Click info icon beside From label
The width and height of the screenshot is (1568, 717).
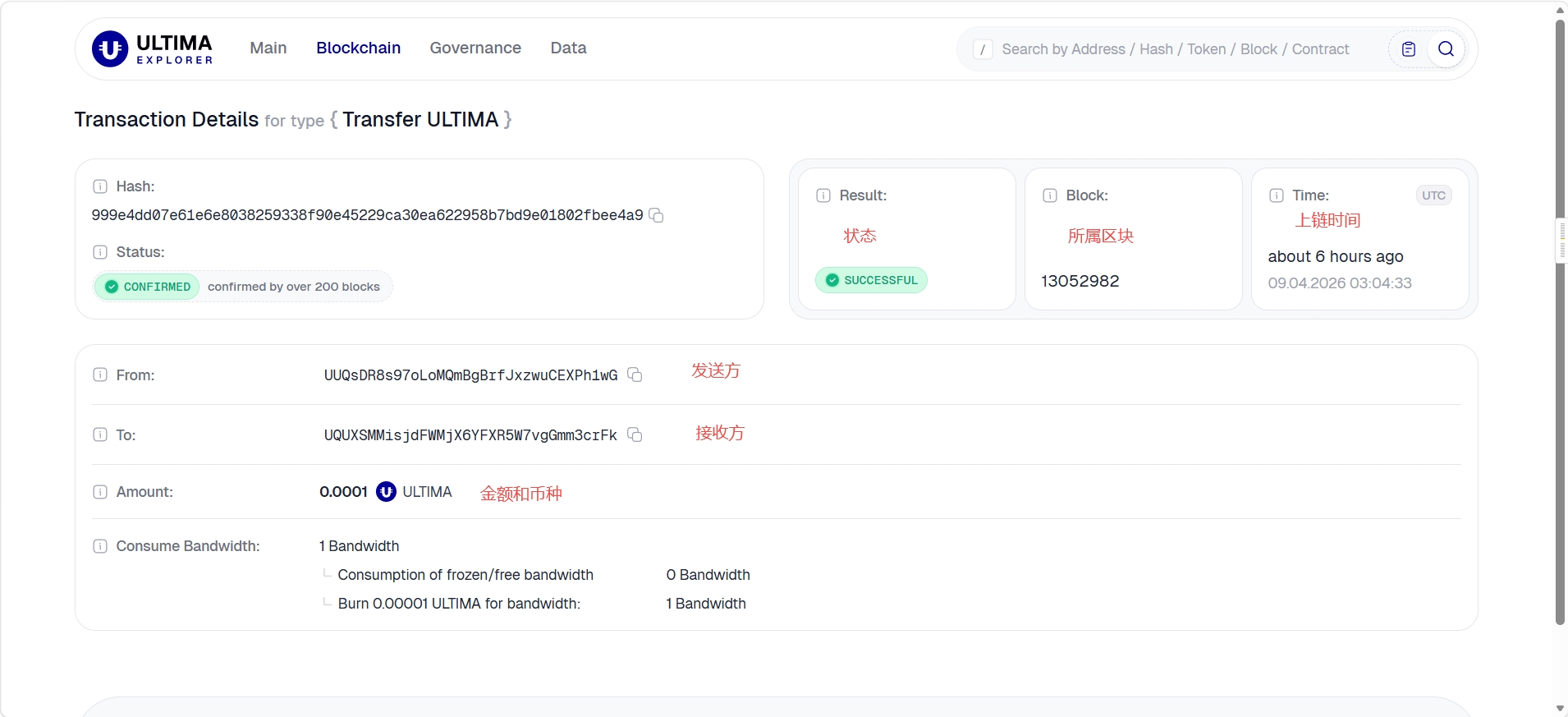tap(100, 375)
